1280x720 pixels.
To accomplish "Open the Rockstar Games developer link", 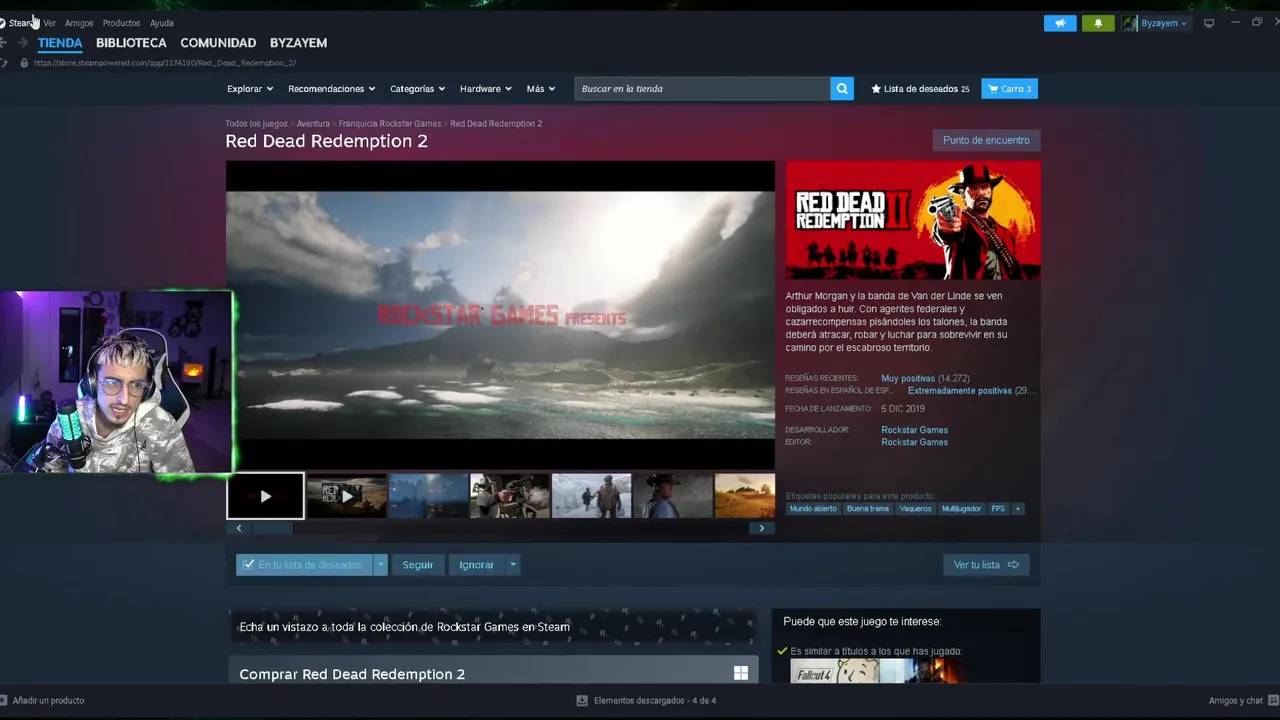I will pos(914,430).
